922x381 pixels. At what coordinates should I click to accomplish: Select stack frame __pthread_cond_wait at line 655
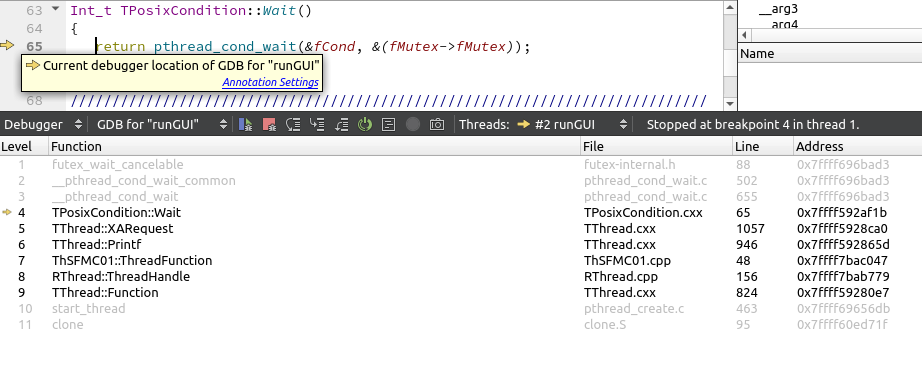point(115,196)
